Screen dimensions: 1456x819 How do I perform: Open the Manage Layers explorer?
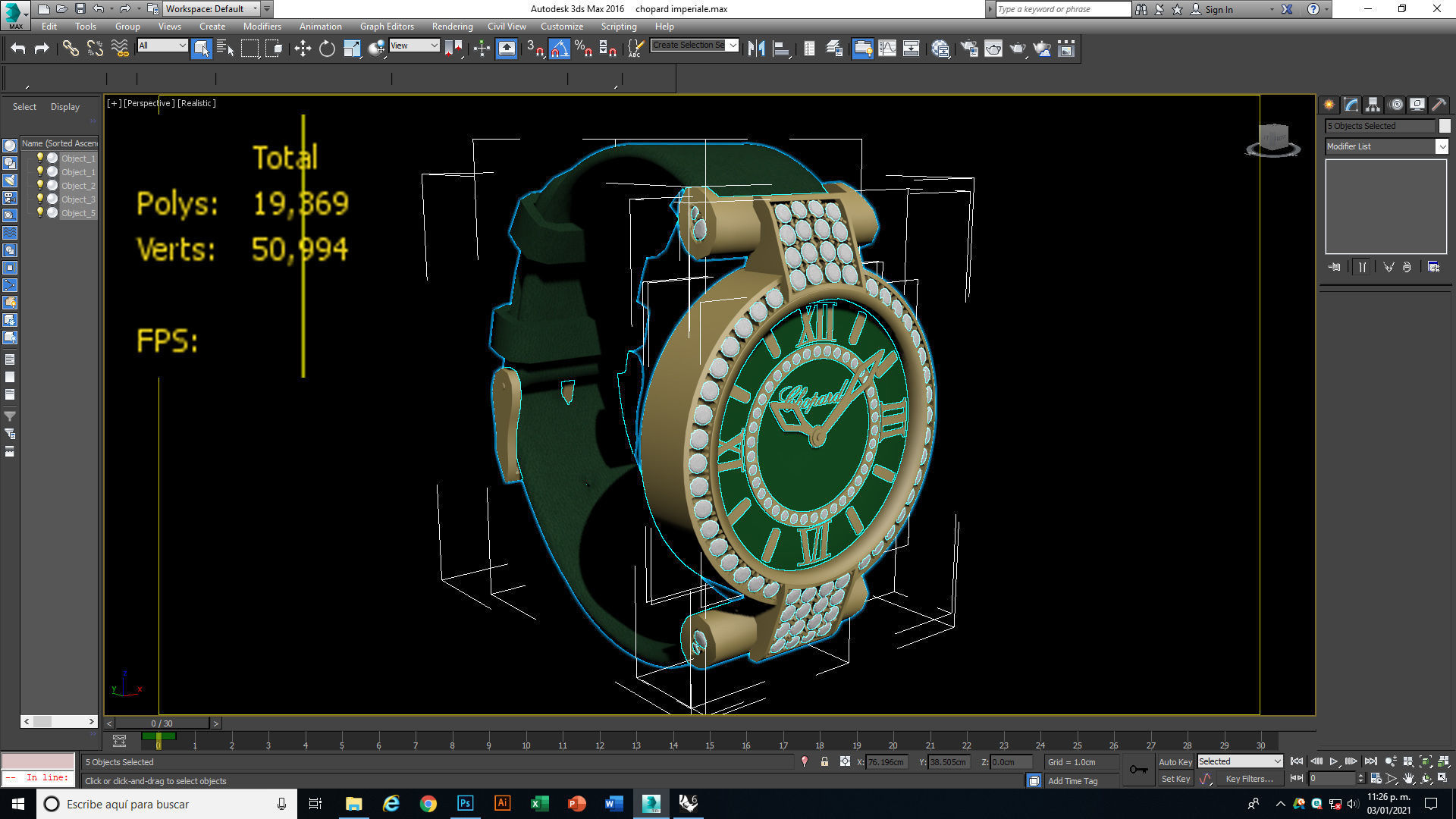tap(834, 49)
